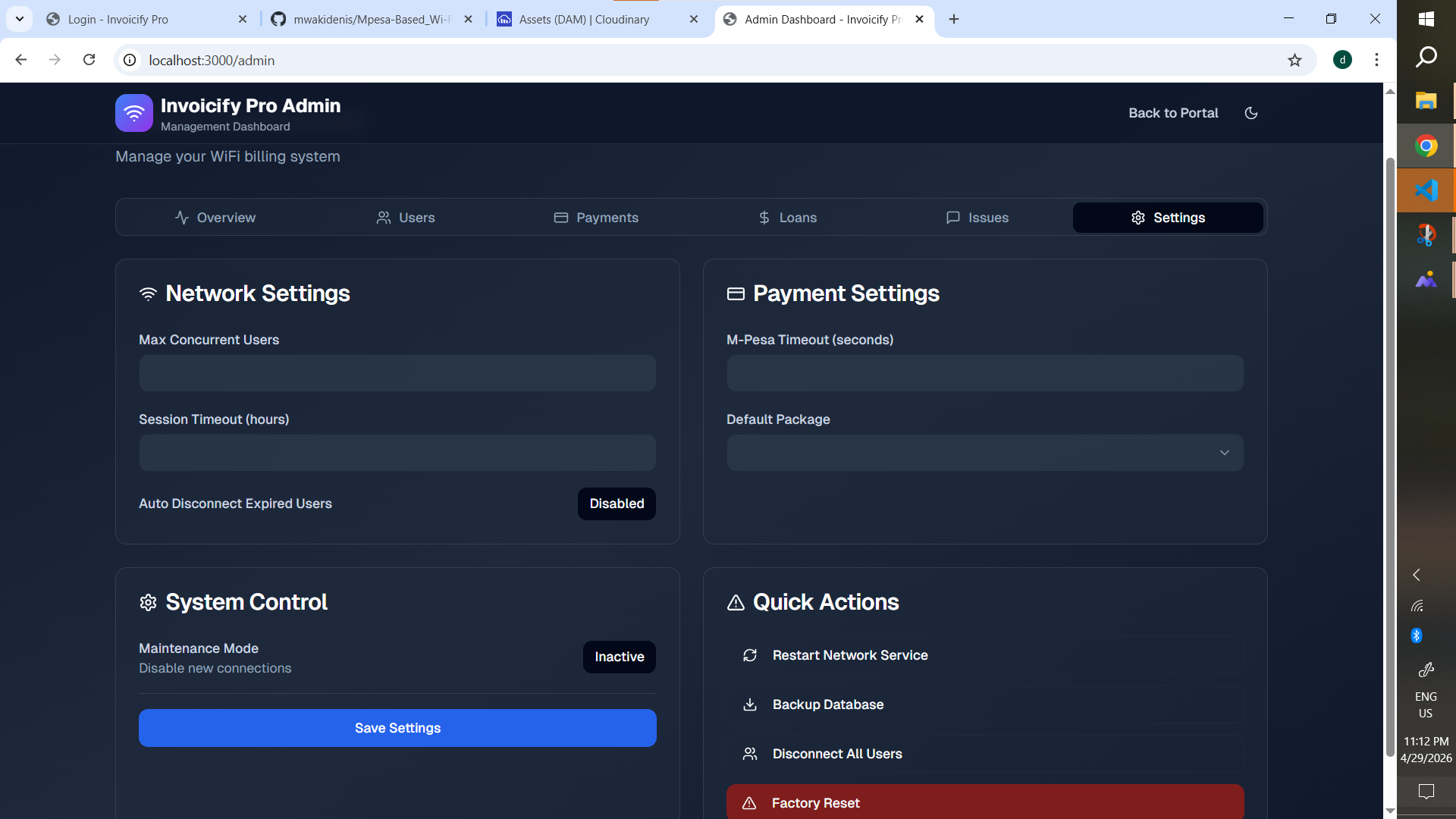Open the Loans tab
Screen dimensions: 1456x819
point(787,218)
